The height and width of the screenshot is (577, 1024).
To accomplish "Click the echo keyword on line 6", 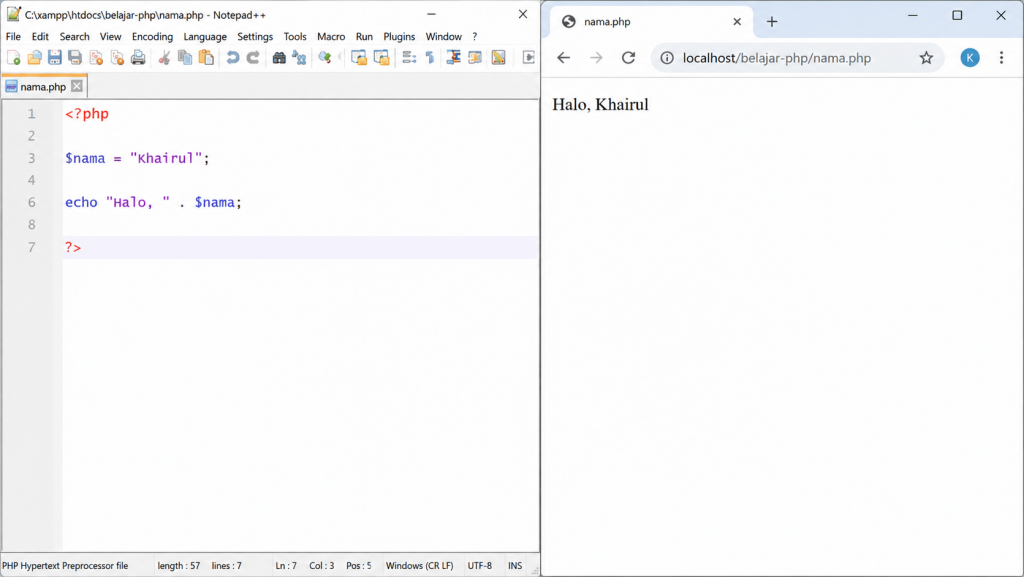I will (81, 202).
